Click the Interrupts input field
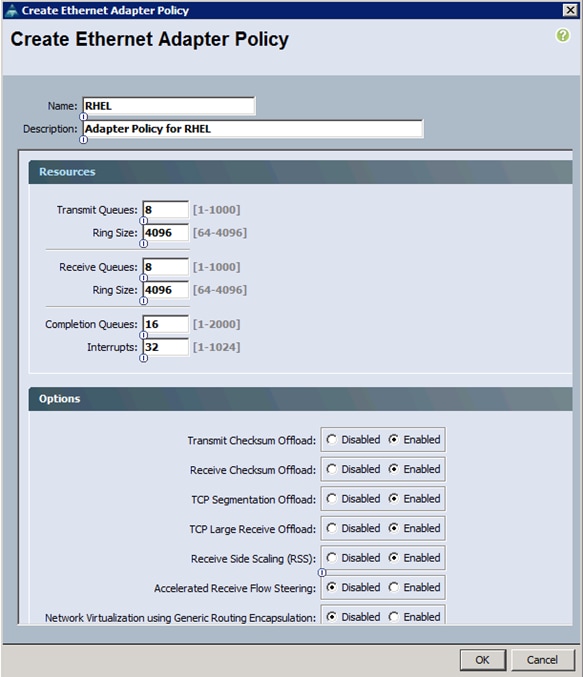 click(x=165, y=347)
